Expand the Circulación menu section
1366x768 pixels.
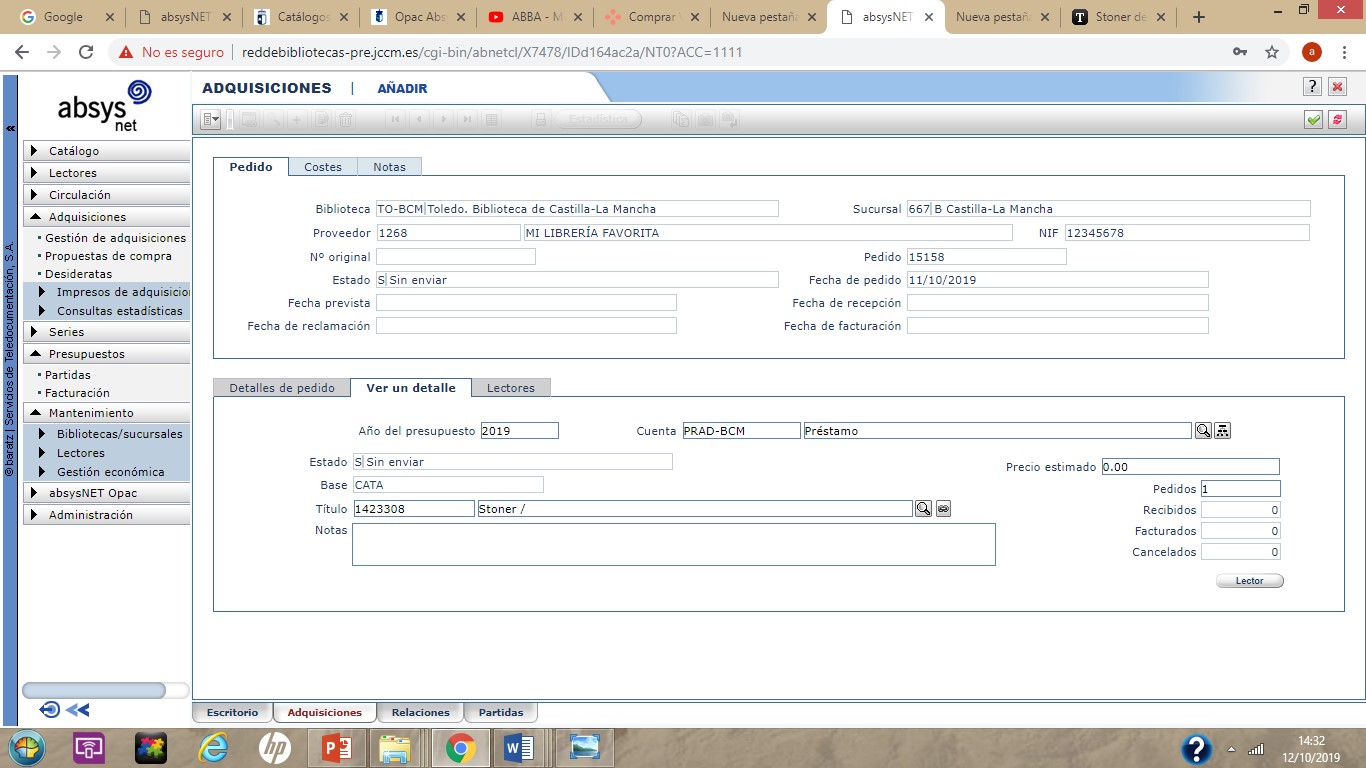click(106, 195)
